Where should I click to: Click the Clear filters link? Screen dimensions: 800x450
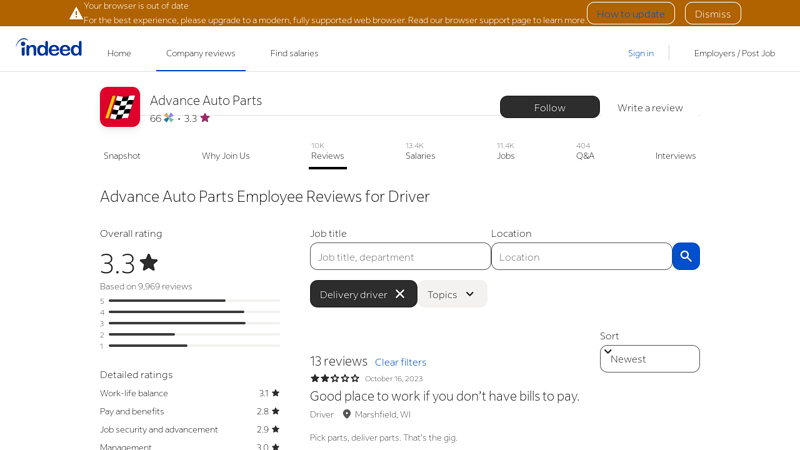[x=401, y=362]
